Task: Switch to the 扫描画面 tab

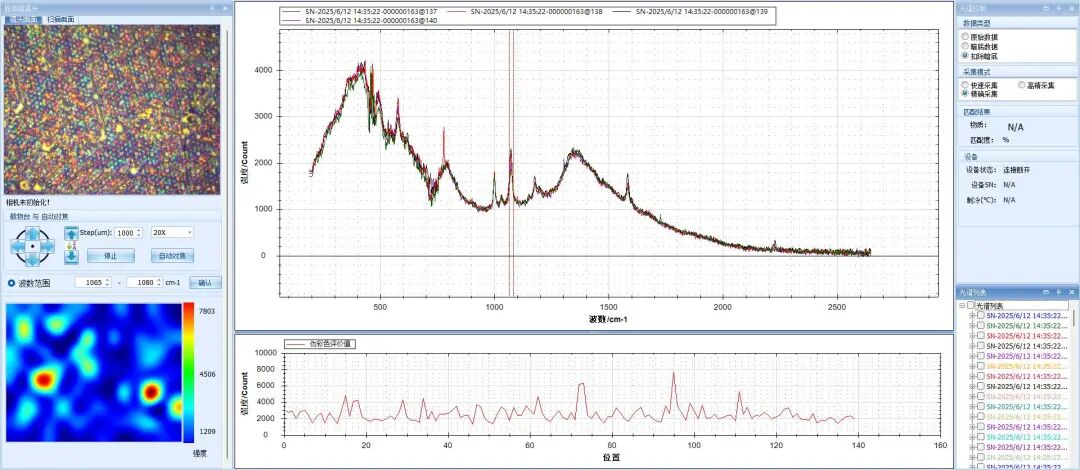Action: click(x=61, y=20)
